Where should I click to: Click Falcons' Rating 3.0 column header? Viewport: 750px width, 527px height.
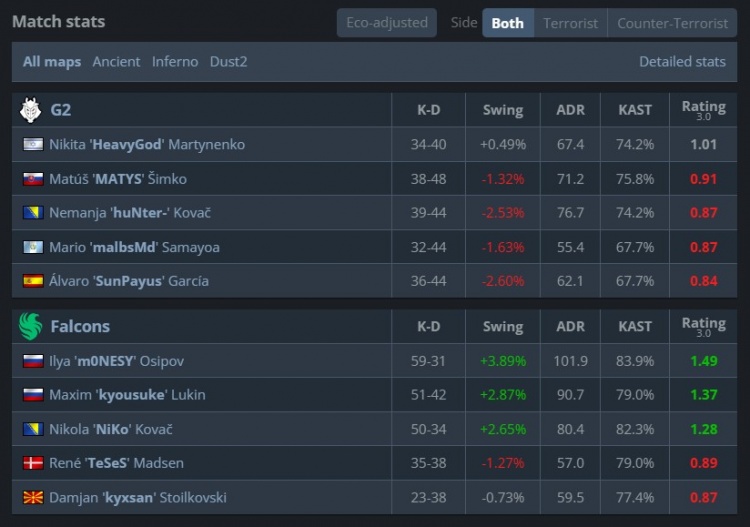tap(703, 326)
